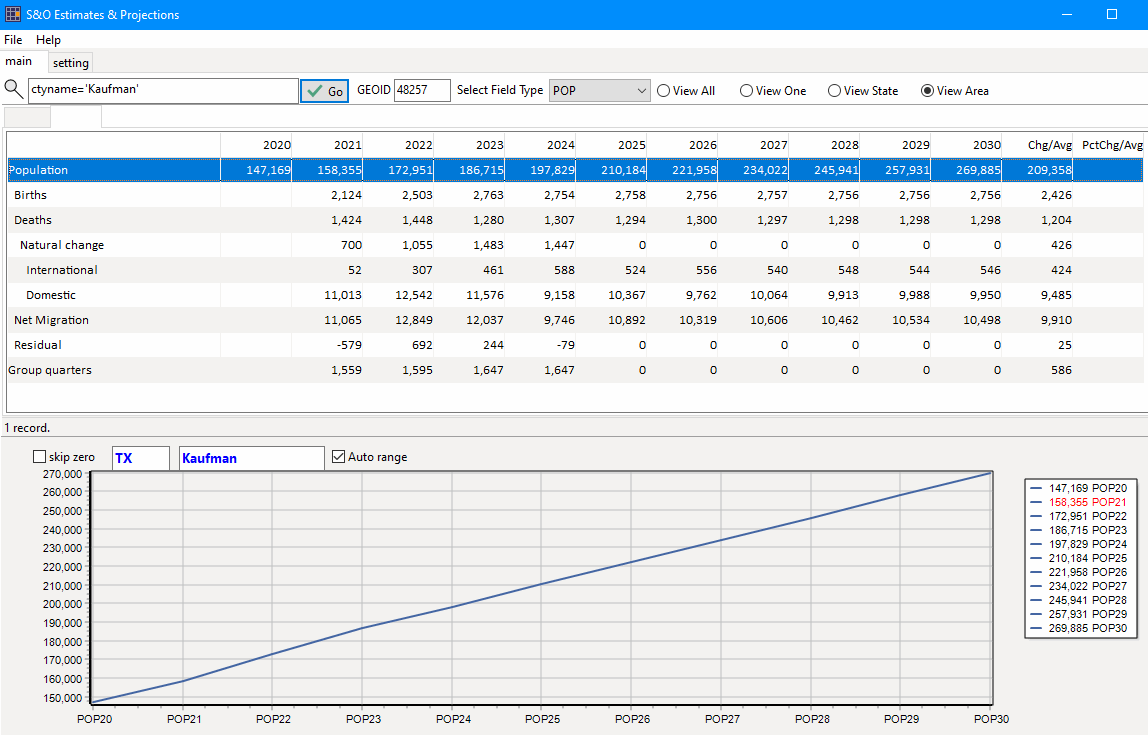Select the Net Migration row

51,320
